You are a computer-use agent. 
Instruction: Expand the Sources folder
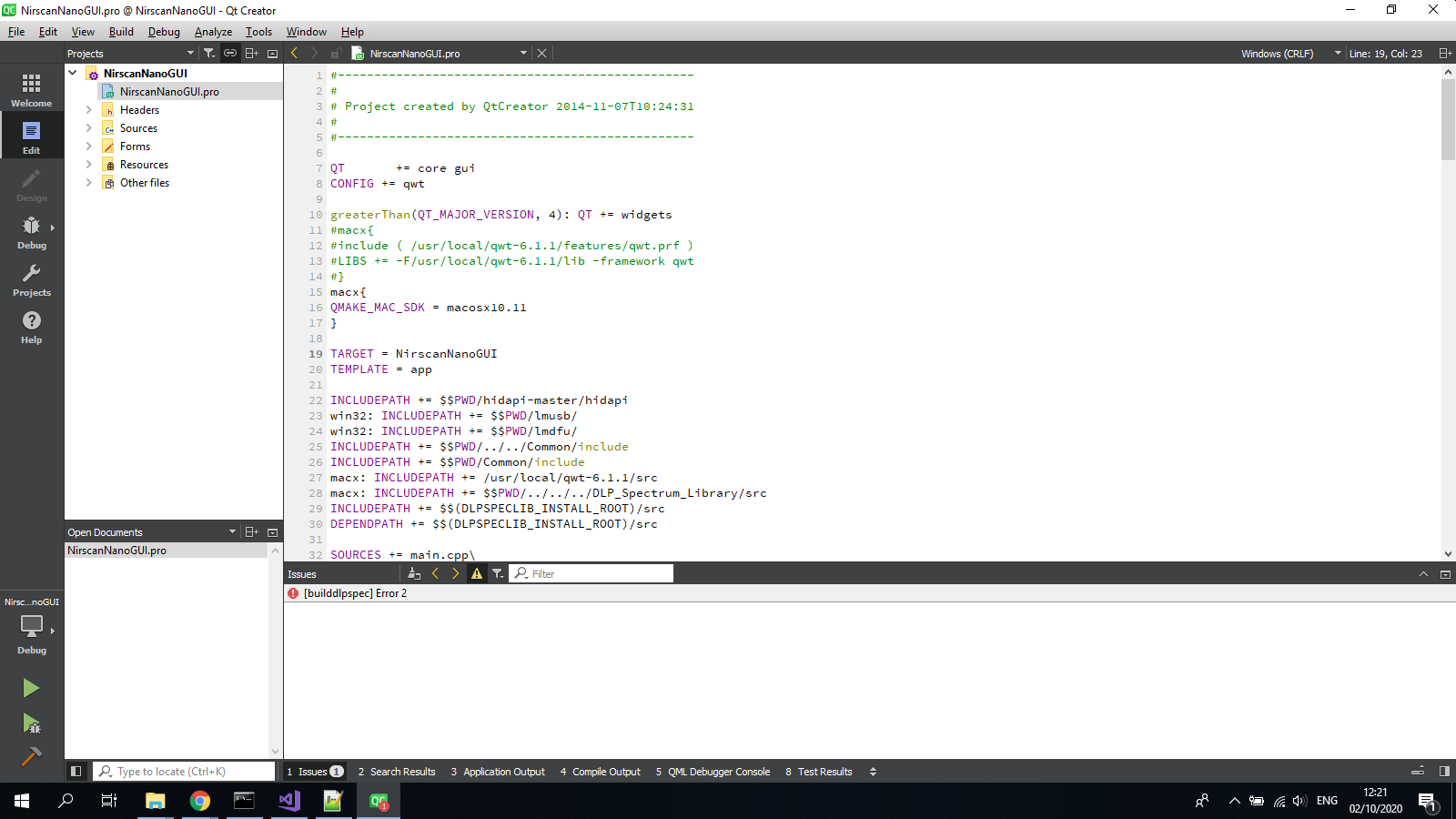pos(88,127)
